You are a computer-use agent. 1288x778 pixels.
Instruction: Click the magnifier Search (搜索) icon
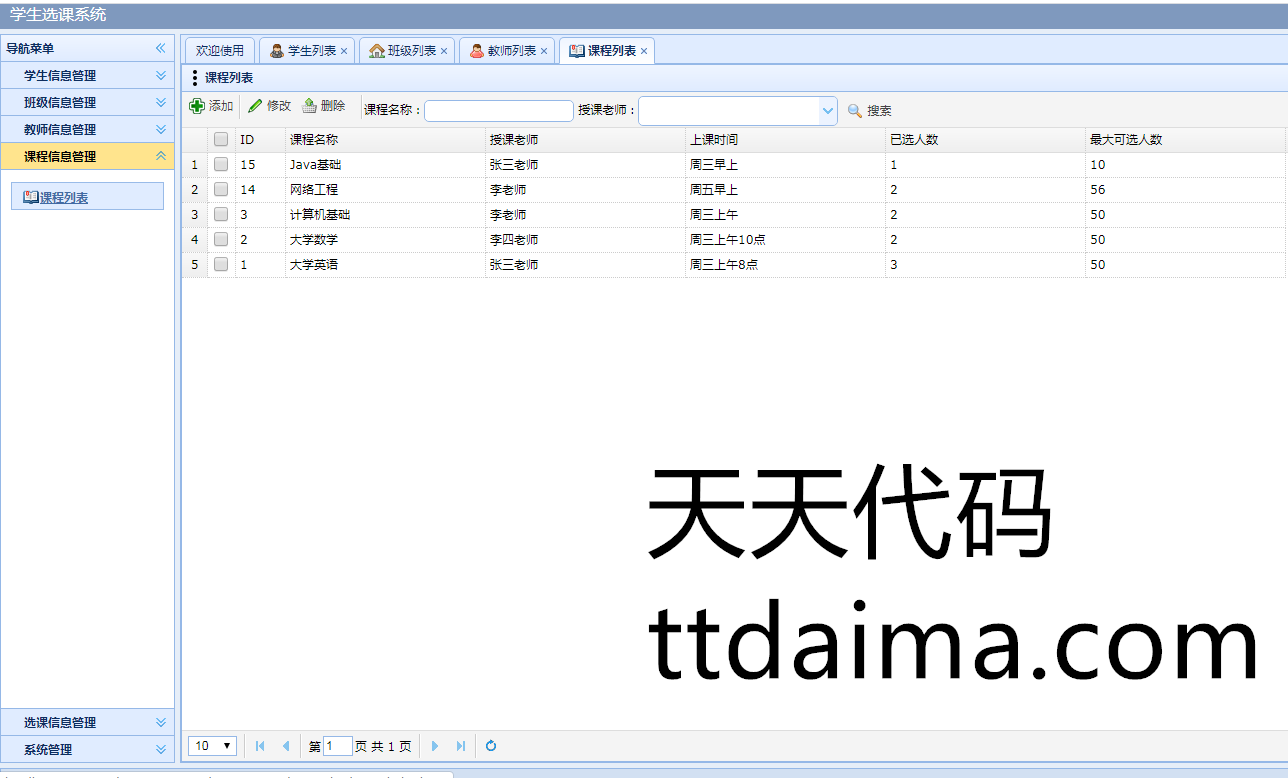(x=855, y=111)
